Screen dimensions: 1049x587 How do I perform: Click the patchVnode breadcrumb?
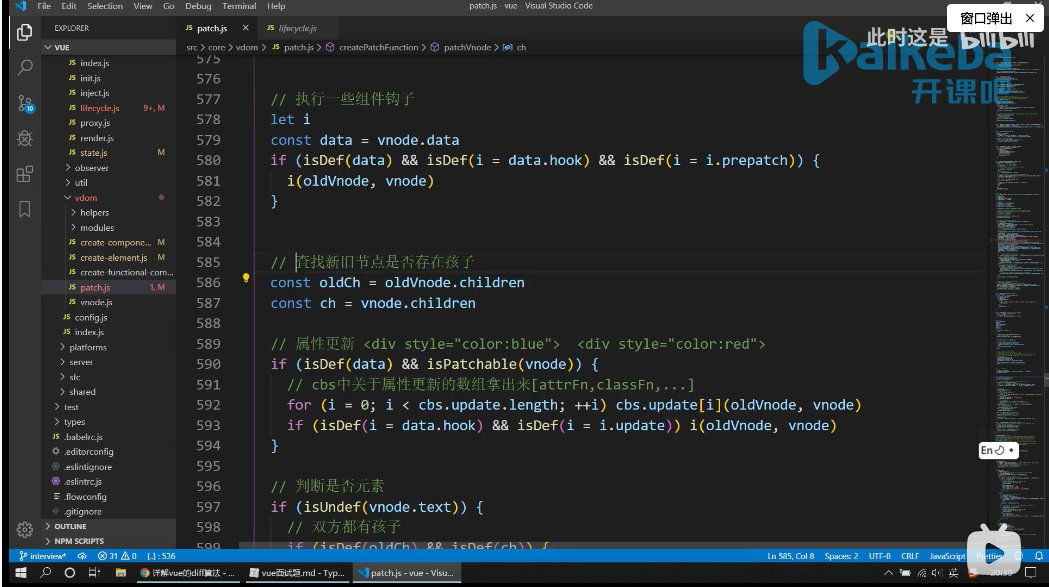pos(467,48)
